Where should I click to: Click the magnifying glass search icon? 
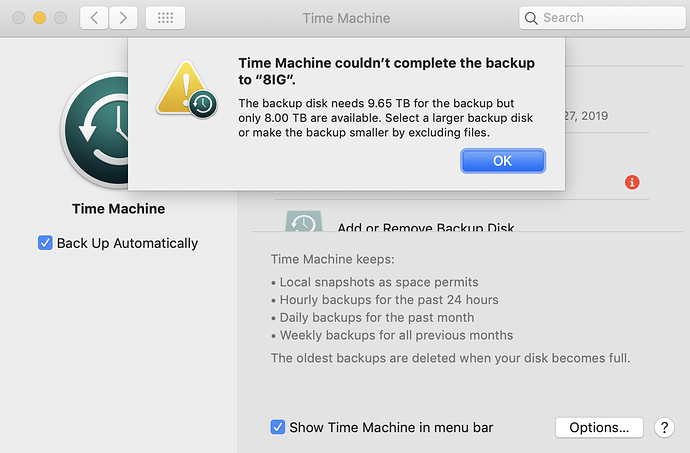531,18
